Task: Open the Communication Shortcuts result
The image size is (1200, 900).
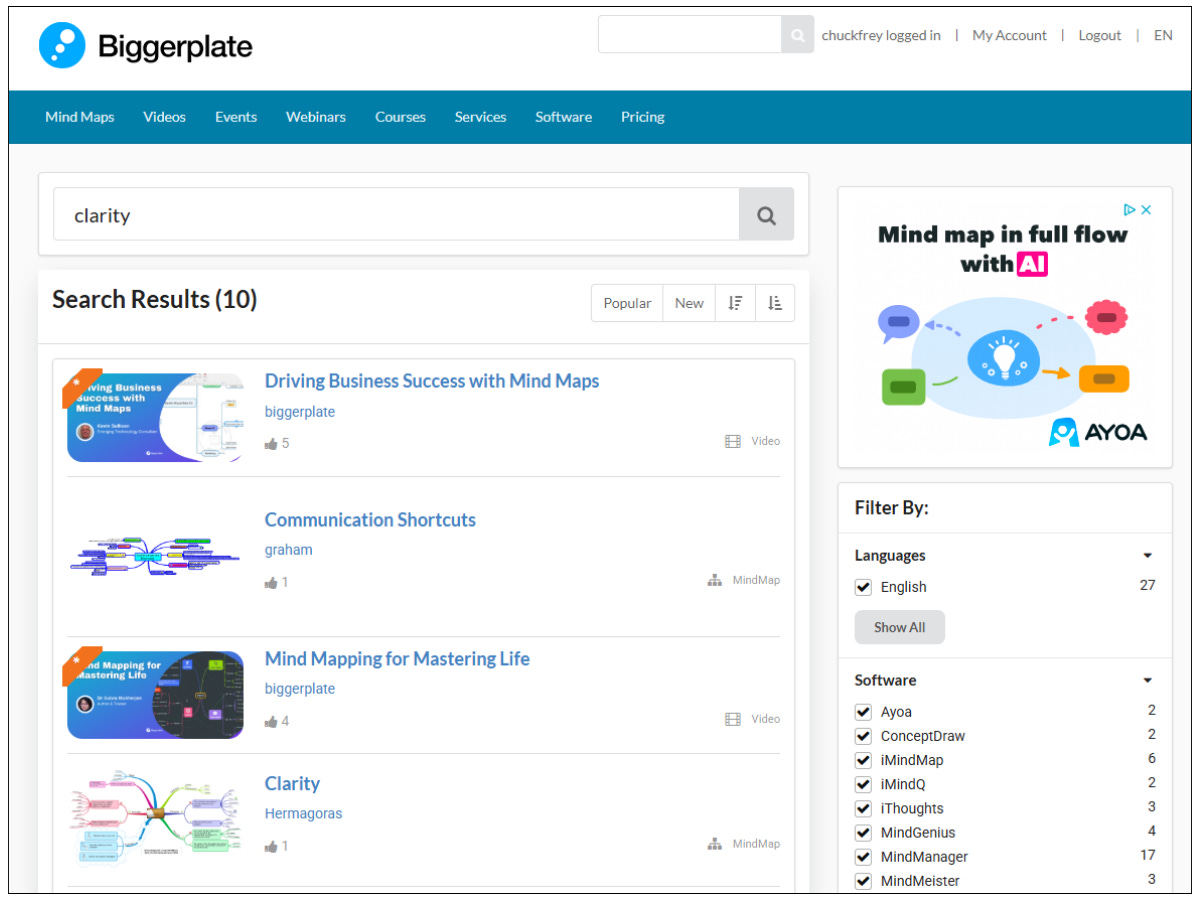Action: [370, 520]
